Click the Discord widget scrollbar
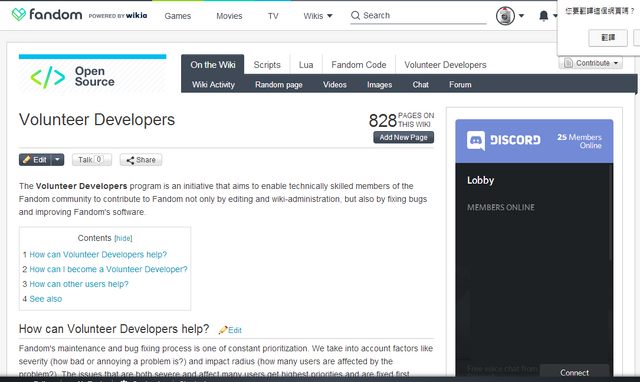 [611, 212]
